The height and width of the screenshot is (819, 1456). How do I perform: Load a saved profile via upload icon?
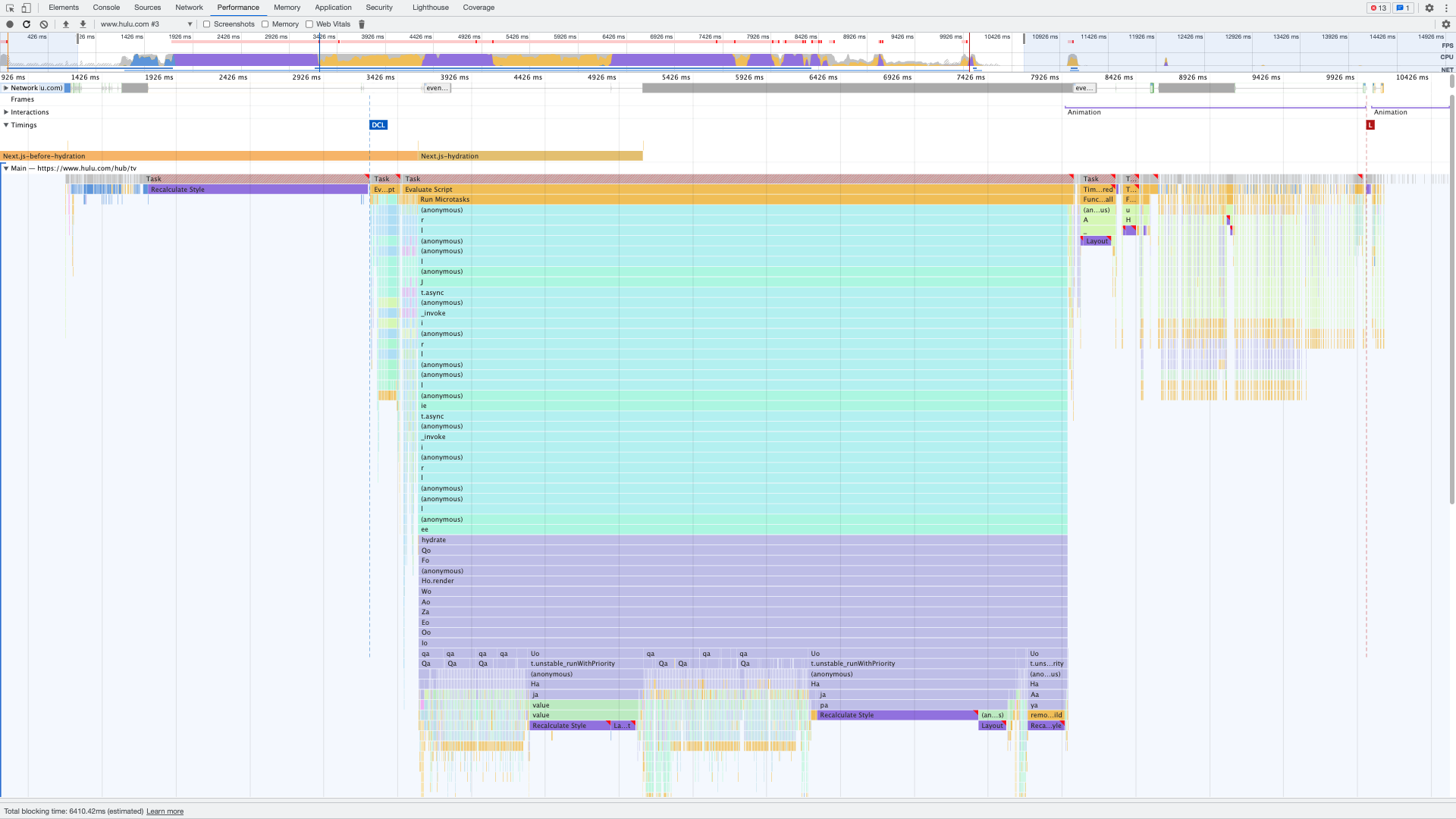[x=66, y=24]
